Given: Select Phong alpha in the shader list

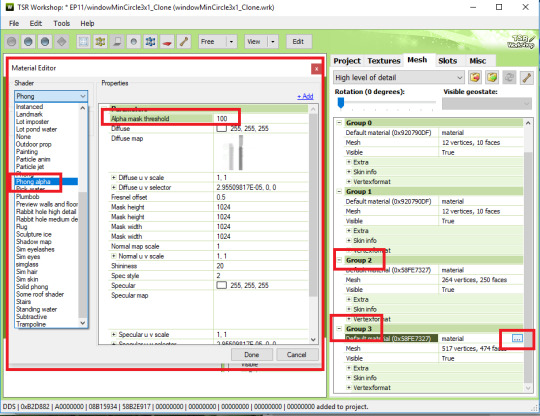Looking at the screenshot, I should tap(46, 181).
